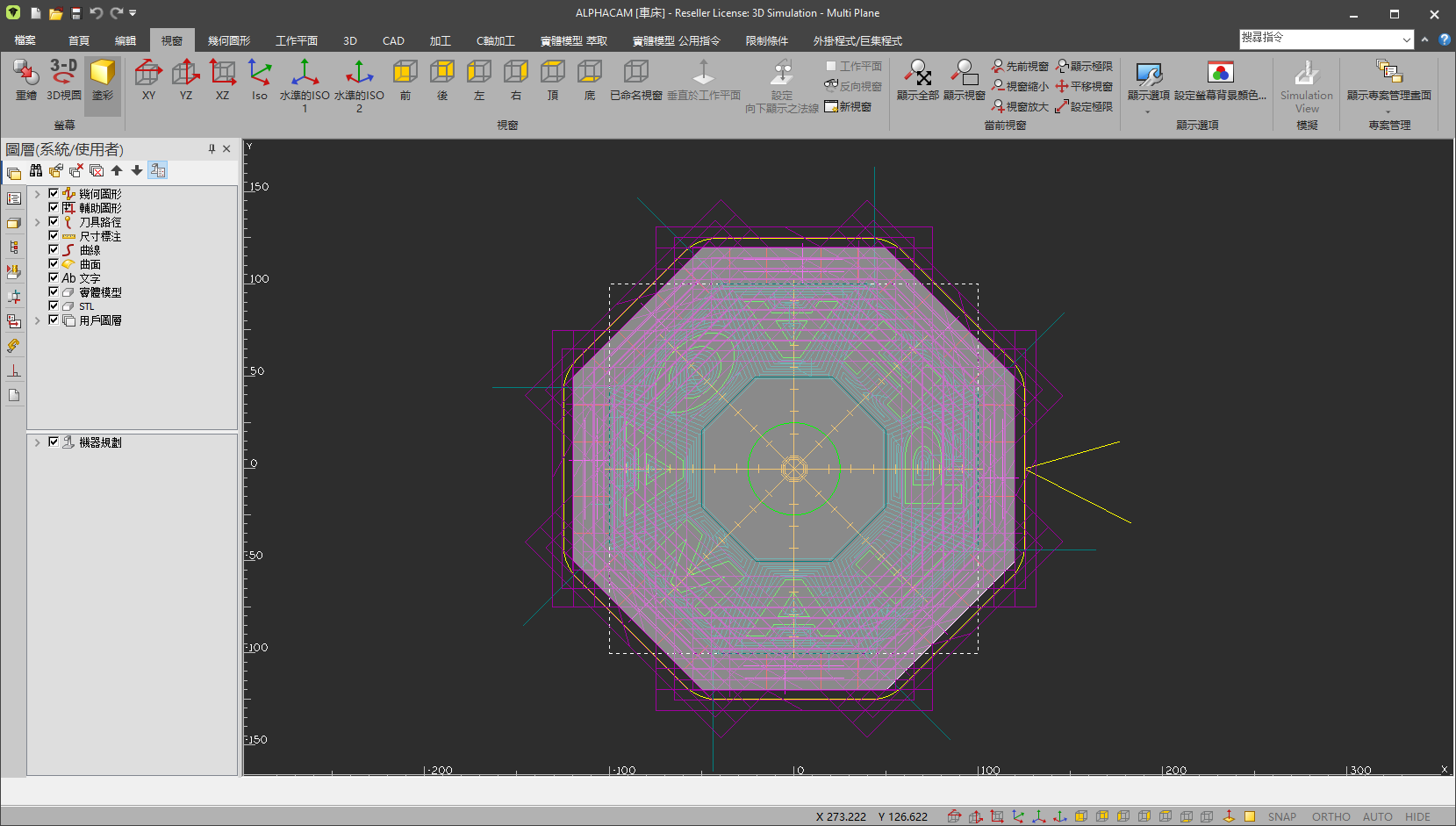Expand the 刀具路徑 tree node

click(37, 222)
